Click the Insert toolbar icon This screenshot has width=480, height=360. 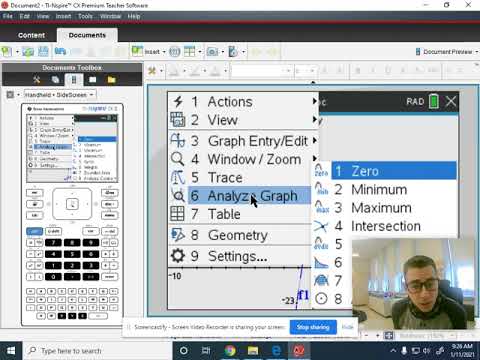tap(137, 51)
